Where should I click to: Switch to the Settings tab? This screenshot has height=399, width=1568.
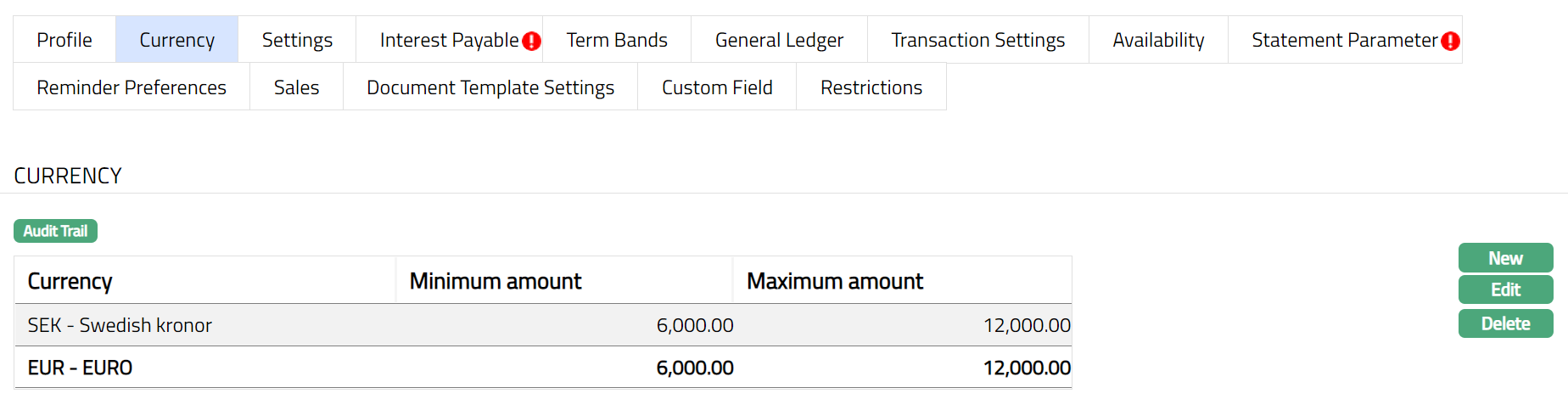(297, 40)
